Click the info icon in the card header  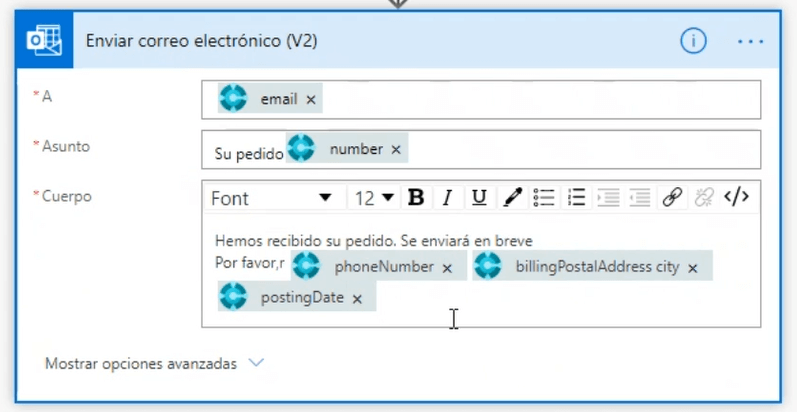pos(693,41)
